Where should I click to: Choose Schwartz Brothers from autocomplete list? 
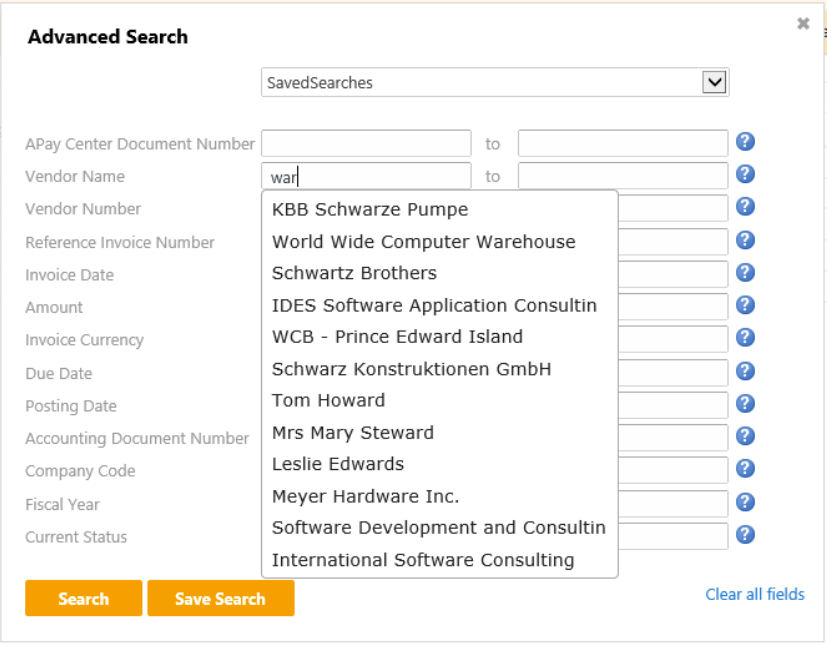[x=354, y=273]
